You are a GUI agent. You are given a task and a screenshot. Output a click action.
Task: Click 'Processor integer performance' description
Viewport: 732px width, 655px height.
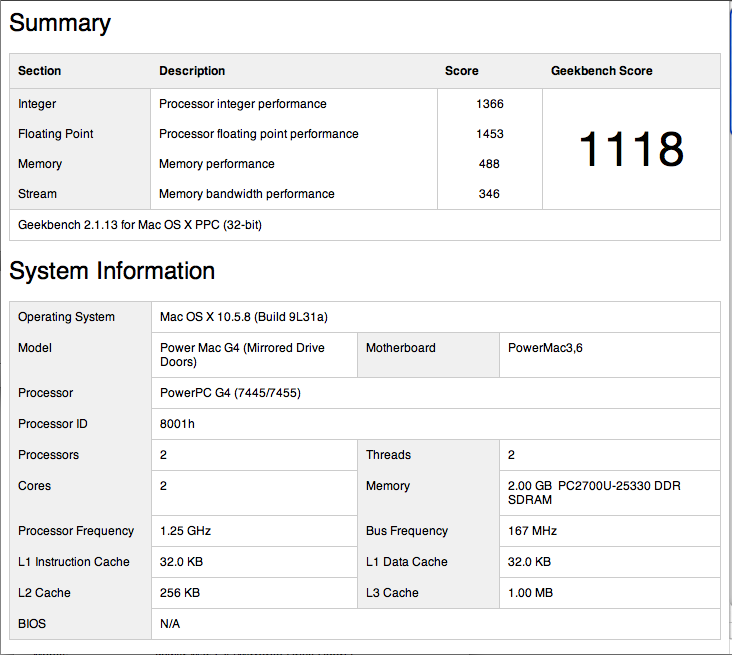click(x=243, y=104)
